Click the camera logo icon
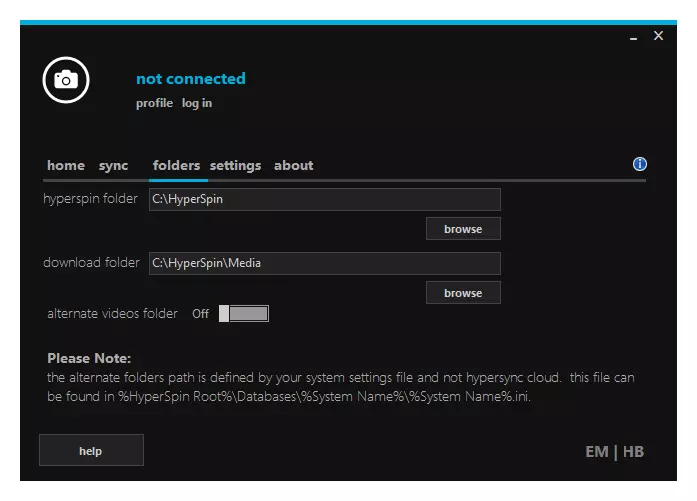 click(66, 79)
